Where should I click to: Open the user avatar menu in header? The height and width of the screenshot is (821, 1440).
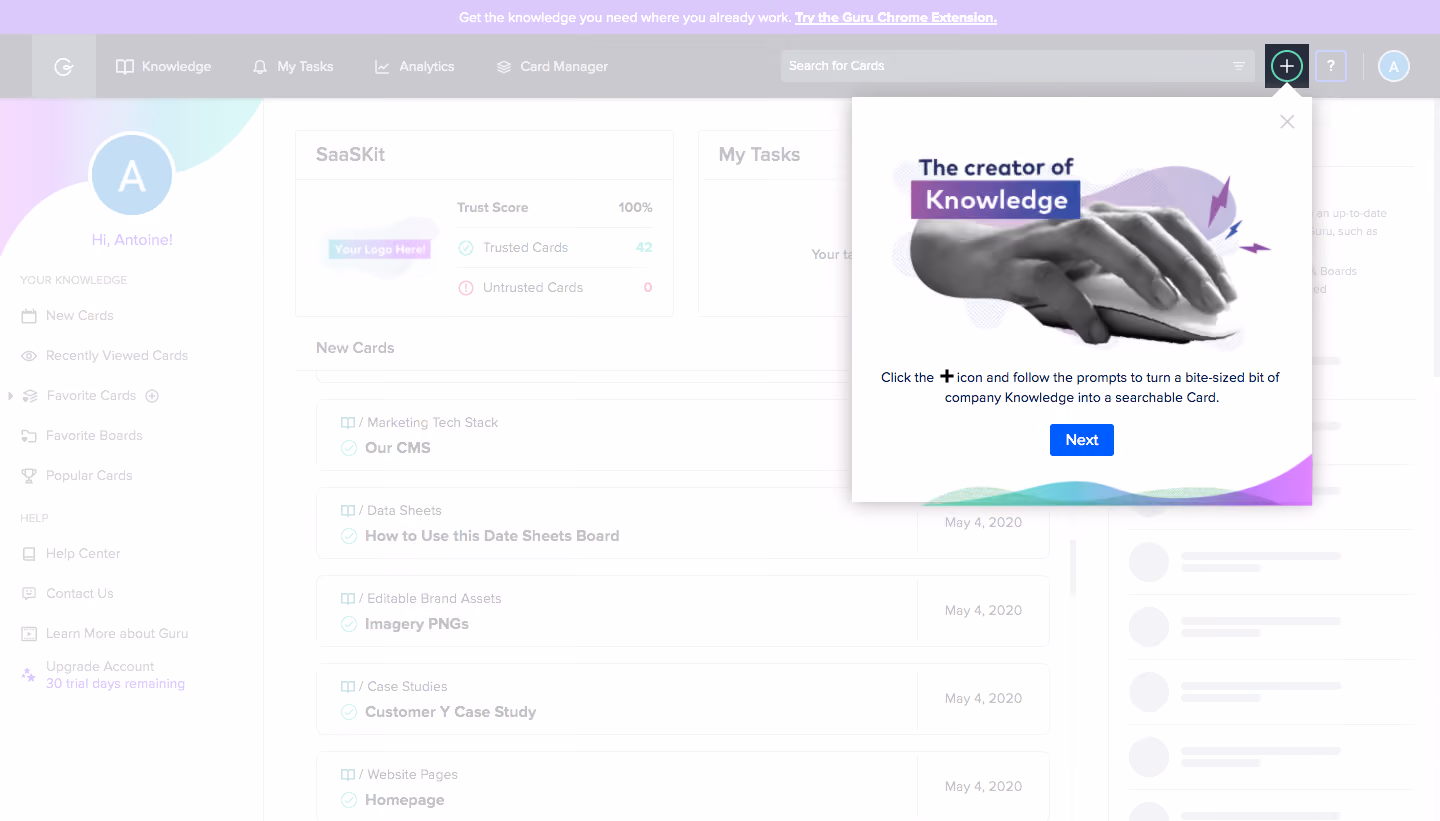1394,67
